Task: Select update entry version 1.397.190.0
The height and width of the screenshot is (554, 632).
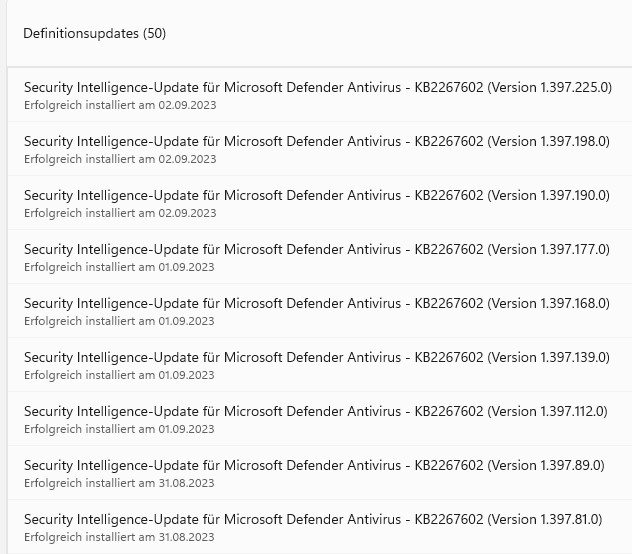Action: (x=317, y=196)
